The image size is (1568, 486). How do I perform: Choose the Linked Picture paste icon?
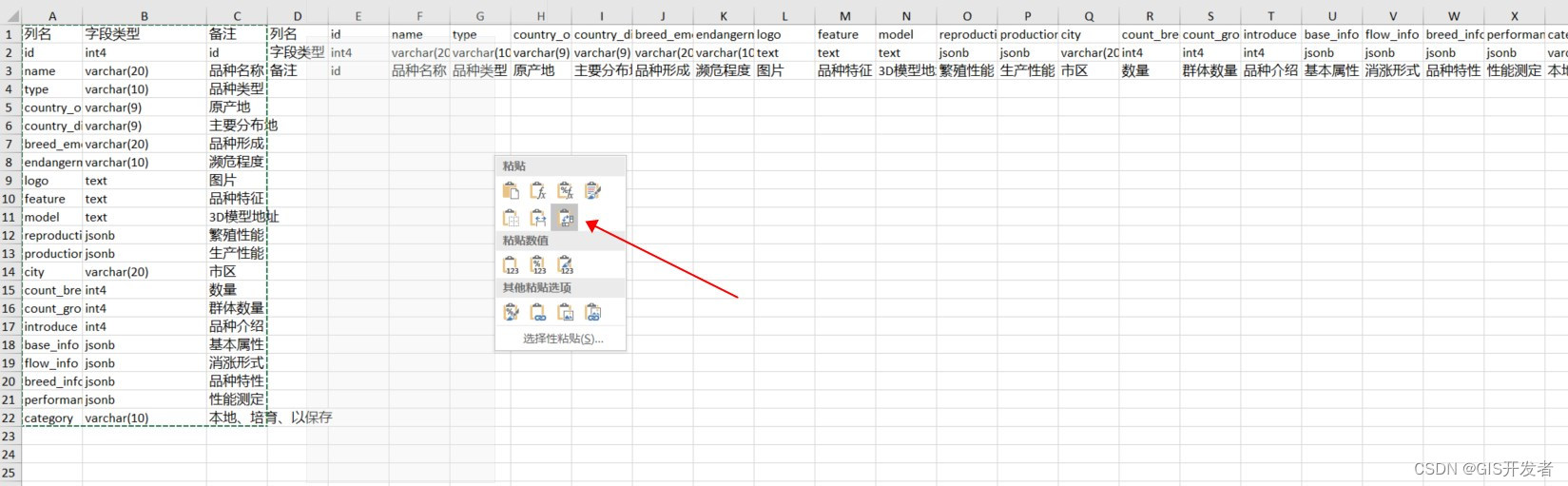[x=593, y=312]
